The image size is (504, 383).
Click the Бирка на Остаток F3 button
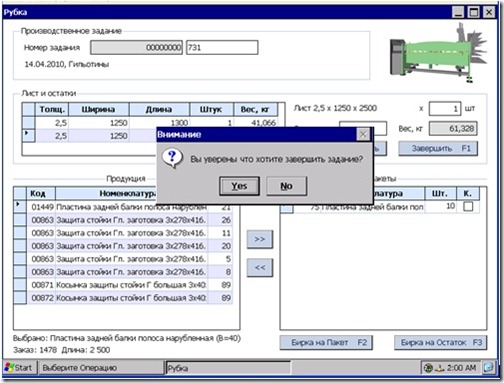click(440, 342)
